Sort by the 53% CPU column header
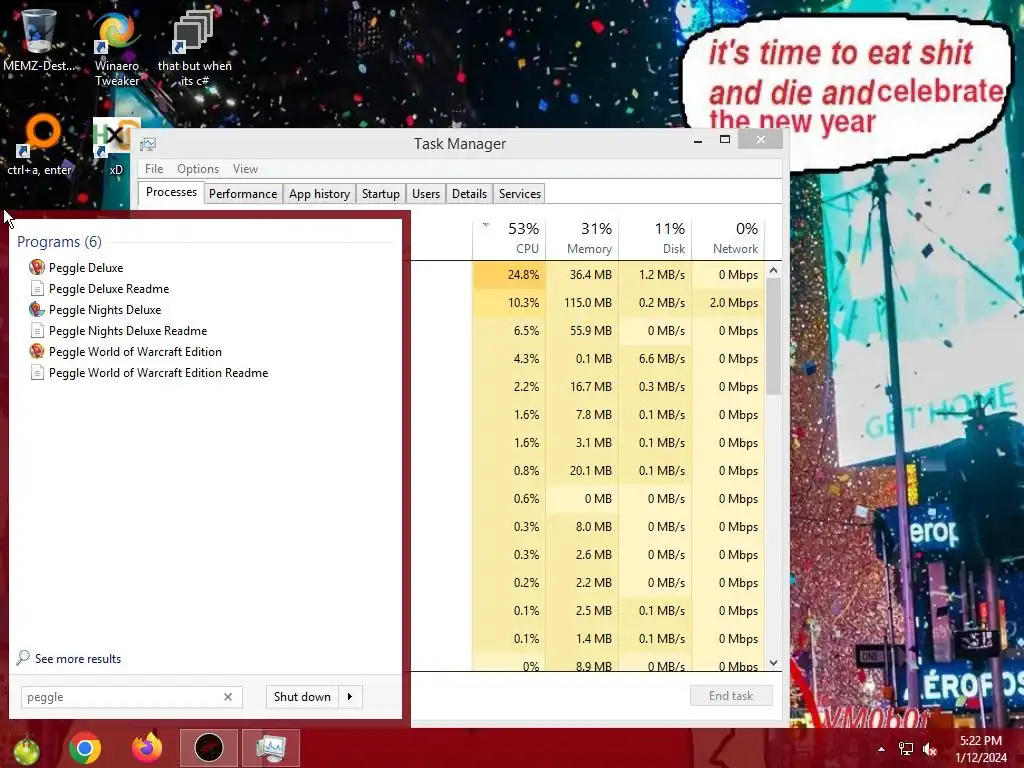Image resolution: width=1024 pixels, height=768 pixels. click(x=509, y=238)
